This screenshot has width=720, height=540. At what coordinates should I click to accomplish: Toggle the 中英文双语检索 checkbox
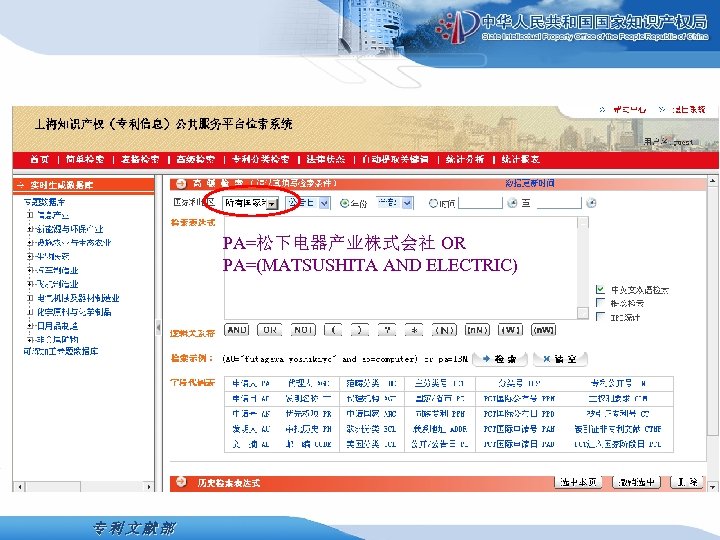[600, 289]
